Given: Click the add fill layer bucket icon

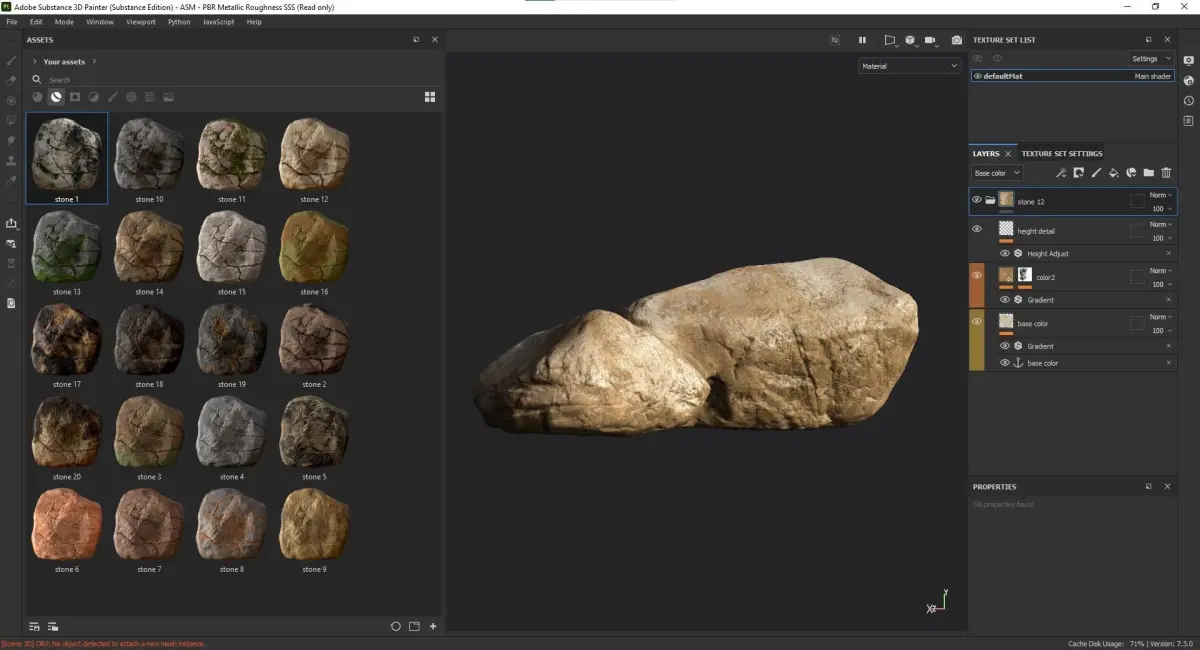Looking at the screenshot, I should (1113, 173).
